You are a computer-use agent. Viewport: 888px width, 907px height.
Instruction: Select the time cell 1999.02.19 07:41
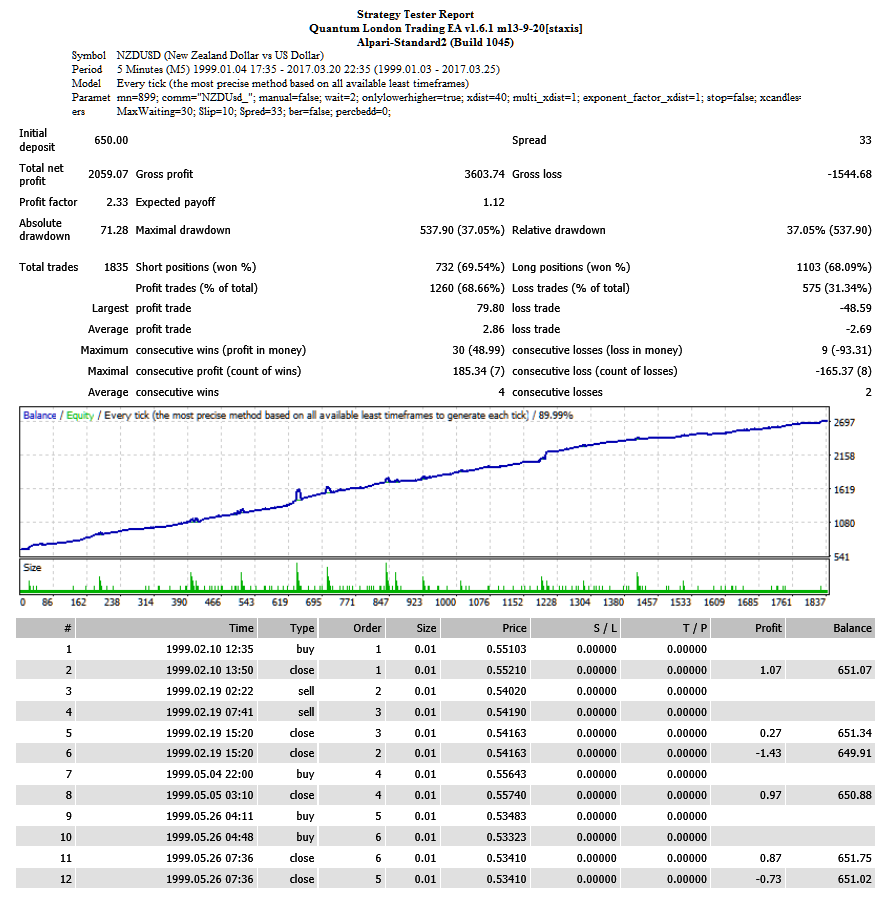pos(209,712)
